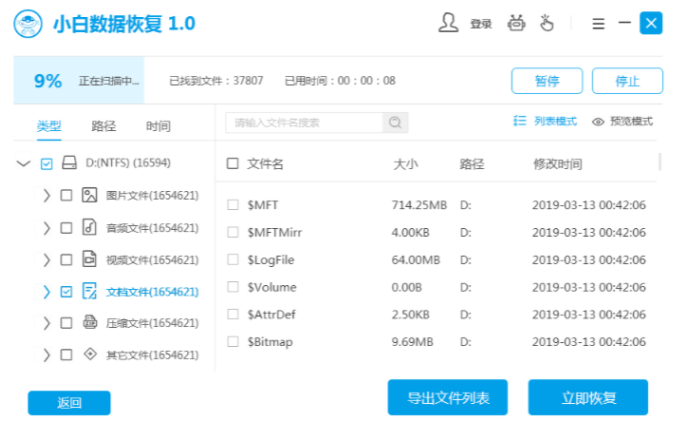Expand the audio files (音频文件) node
The width and height of the screenshot is (675, 435).
click(x=46, y=228)
